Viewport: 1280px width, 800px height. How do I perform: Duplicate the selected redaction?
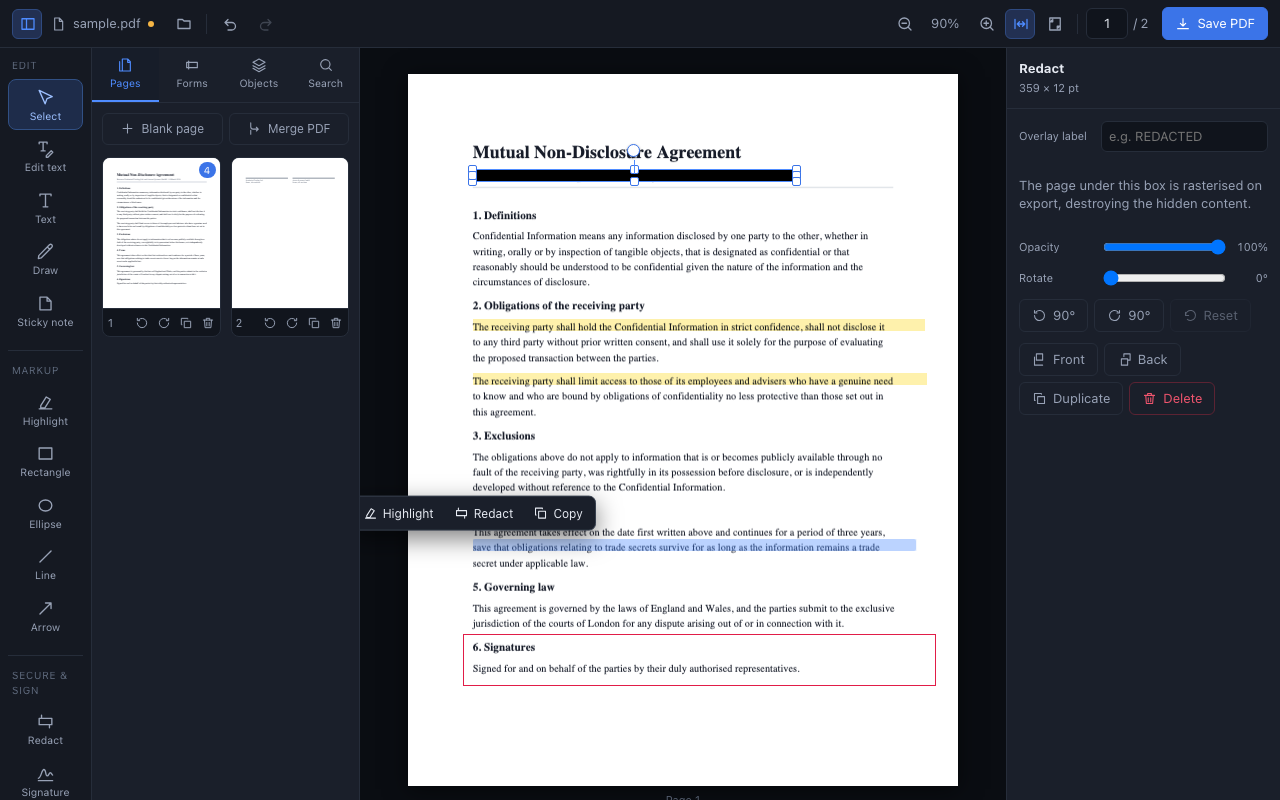pyautogui.click(x=1071, y=398)
